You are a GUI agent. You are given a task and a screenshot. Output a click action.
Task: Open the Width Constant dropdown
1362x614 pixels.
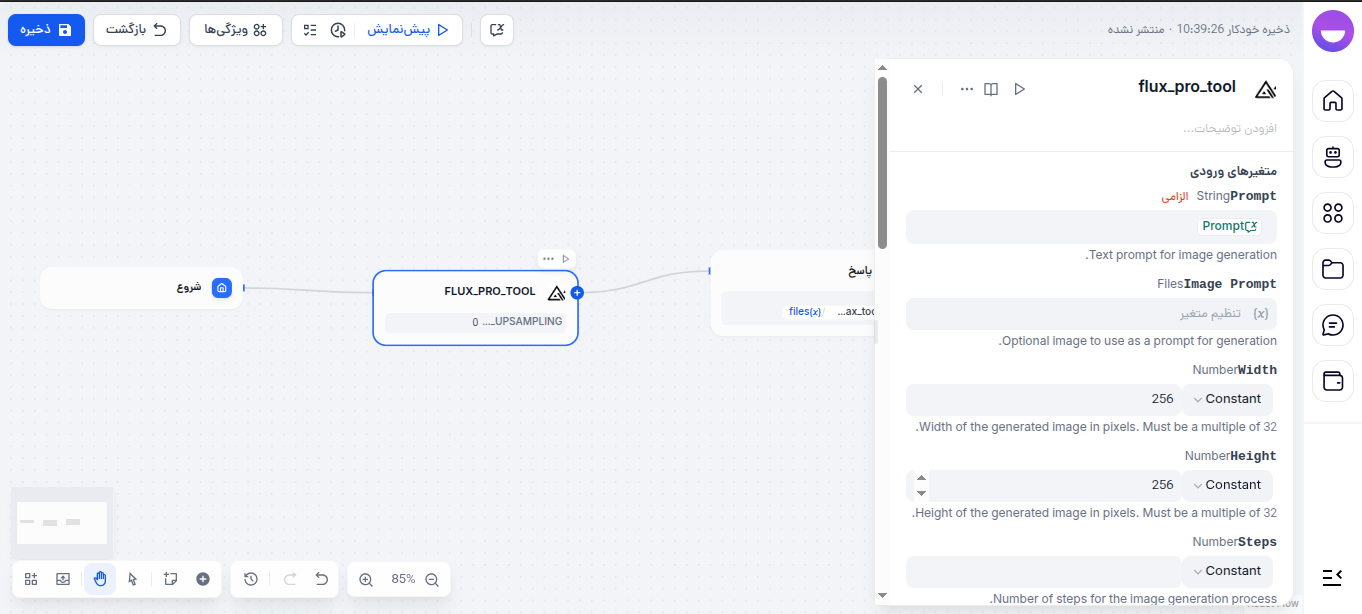tap(1227, 398)
